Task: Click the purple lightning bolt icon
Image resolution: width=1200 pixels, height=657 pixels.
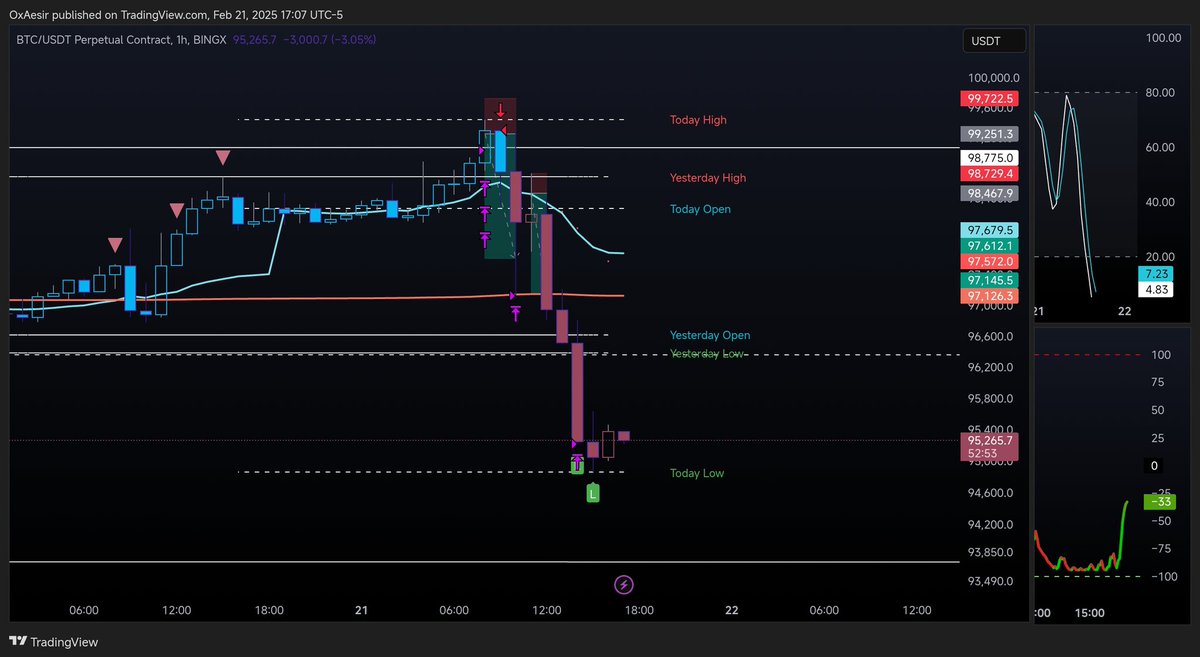Action: coord(624,584)
